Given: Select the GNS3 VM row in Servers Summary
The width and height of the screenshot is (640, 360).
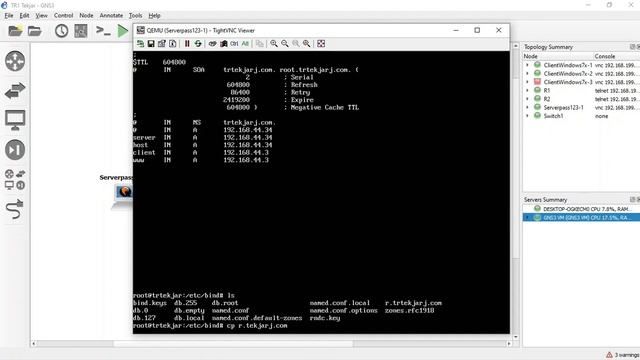Looking at the screenshot, I should pos(582,218).
